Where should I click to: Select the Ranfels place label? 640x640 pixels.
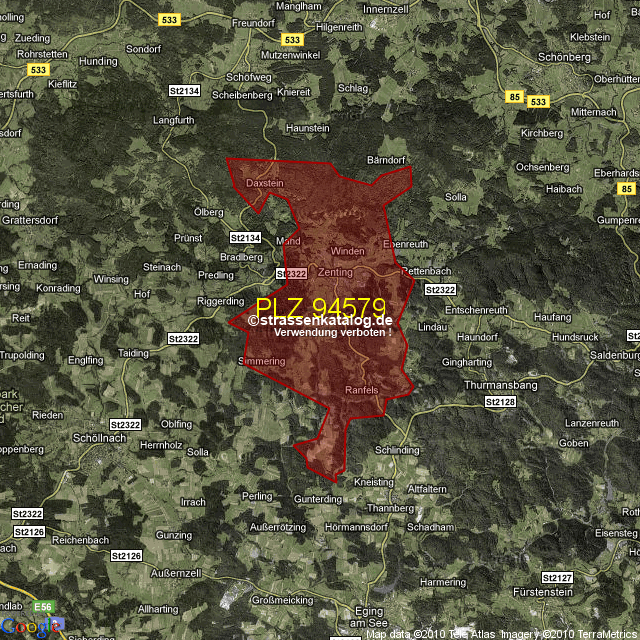click(361, 389)
